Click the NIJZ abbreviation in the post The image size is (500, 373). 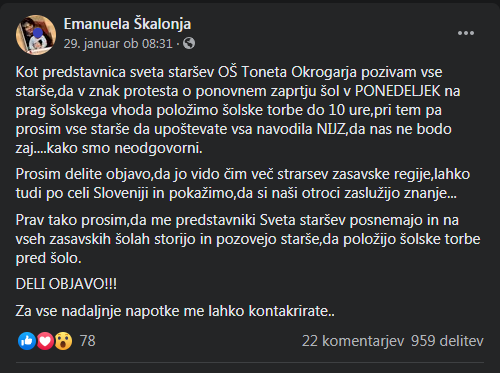pyautogui.click(x=330, y=129)
